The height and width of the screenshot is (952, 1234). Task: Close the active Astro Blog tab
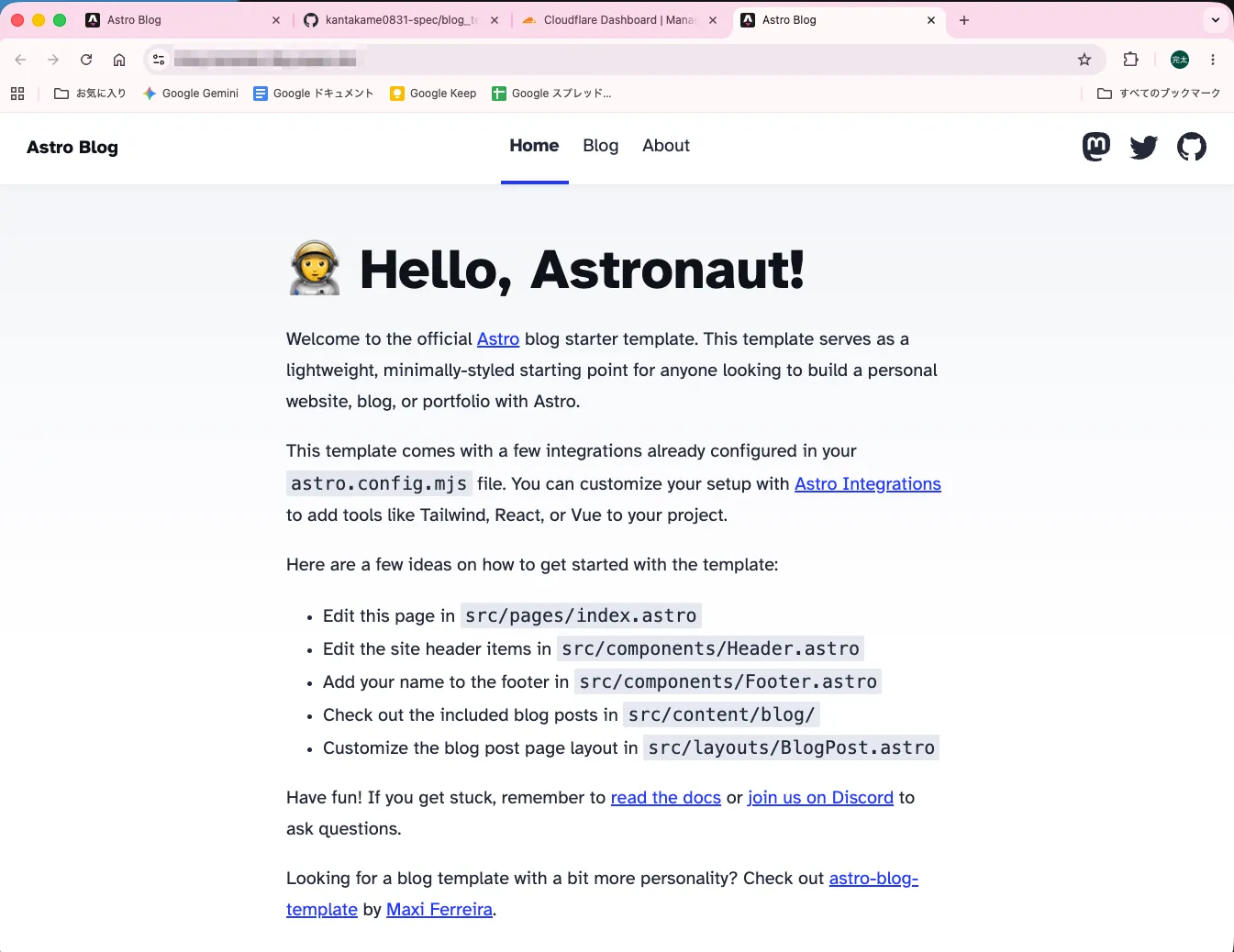click(x=931, y=20)
